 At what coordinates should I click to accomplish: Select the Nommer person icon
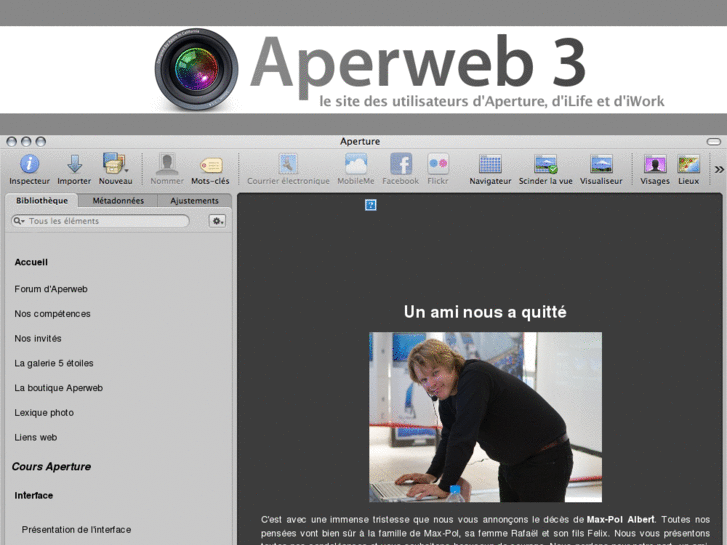[x=167, y=164]
